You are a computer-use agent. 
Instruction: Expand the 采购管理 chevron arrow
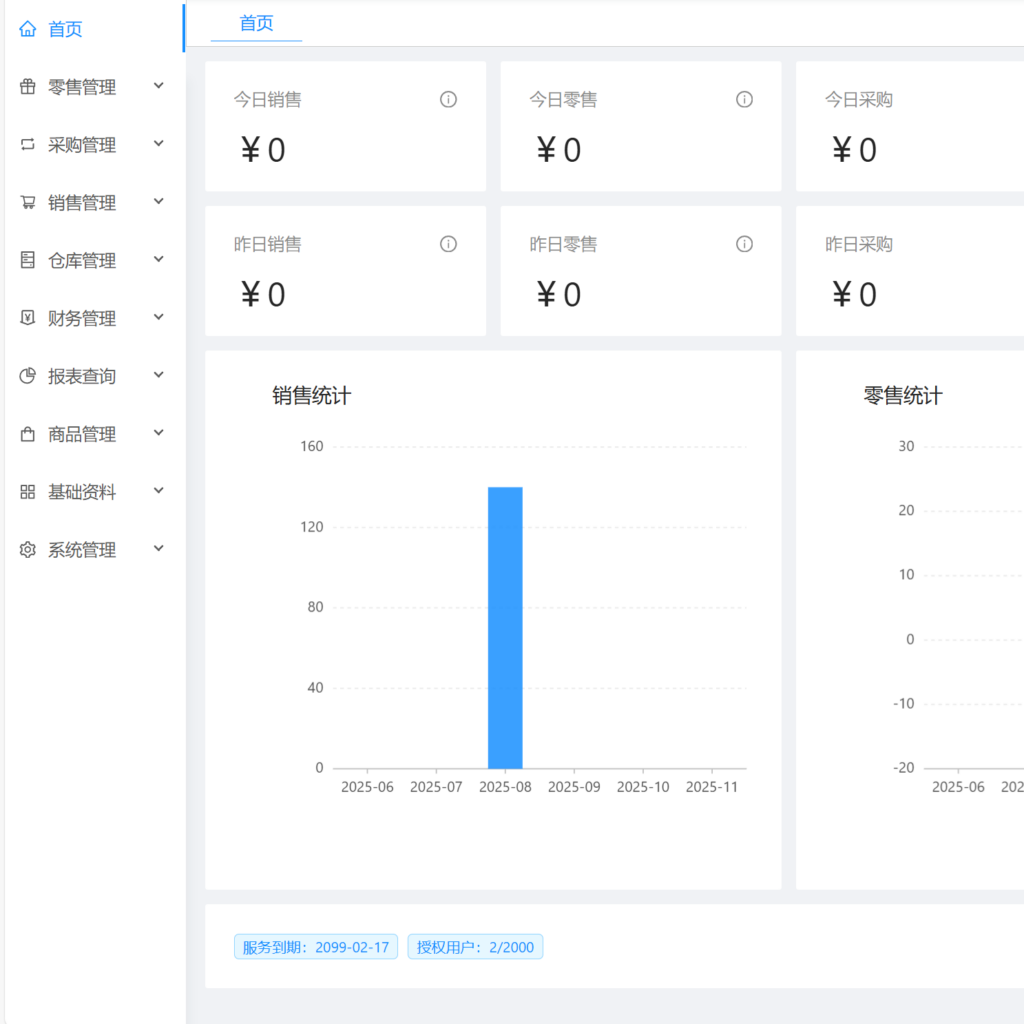pos(158,144)
